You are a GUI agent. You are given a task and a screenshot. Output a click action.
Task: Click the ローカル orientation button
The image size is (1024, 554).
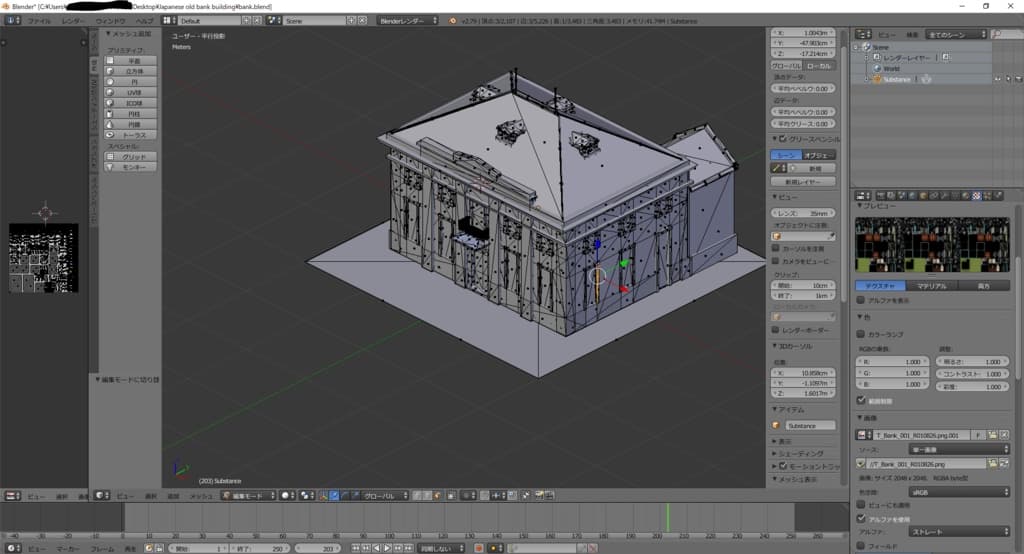tap(818, 64)
